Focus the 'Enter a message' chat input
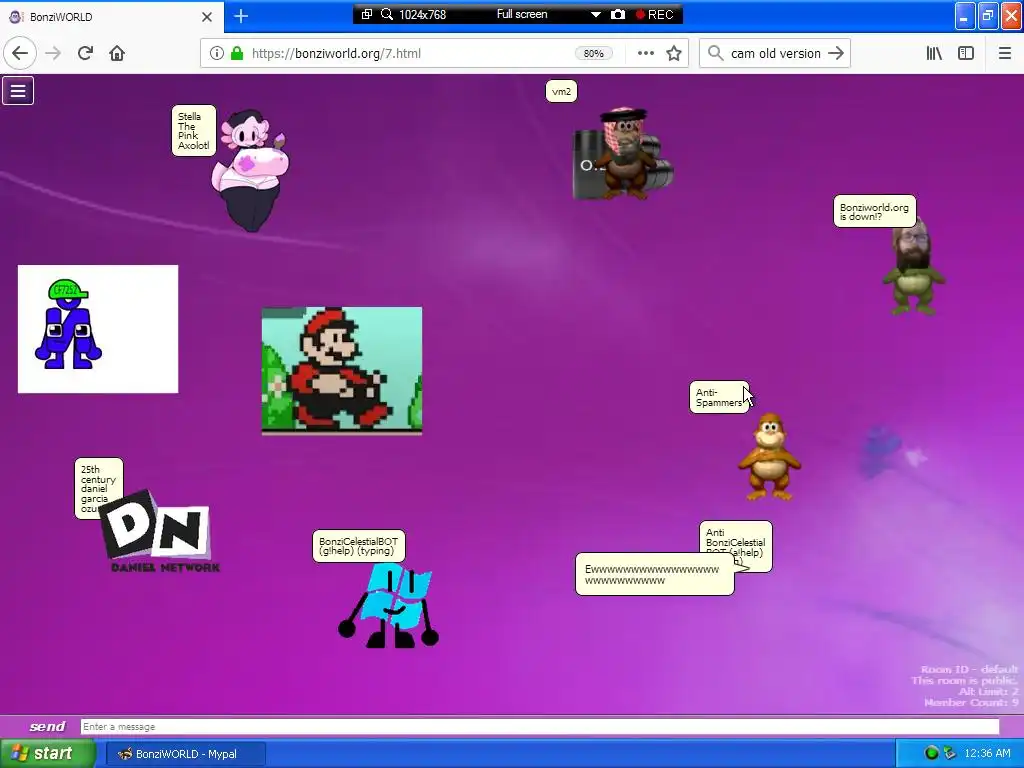Image resolution: width=1024 pixels, height=768 pixels. coord(539,726)
